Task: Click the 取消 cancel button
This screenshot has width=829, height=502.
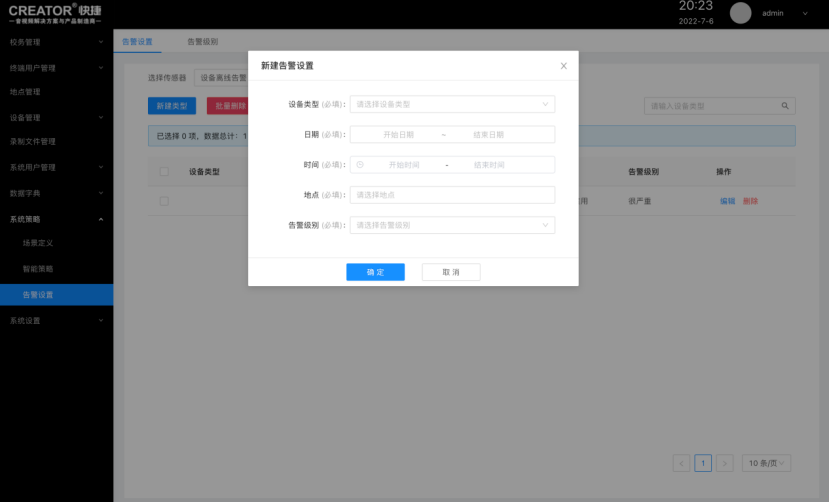Action: (x=450, y=272)
